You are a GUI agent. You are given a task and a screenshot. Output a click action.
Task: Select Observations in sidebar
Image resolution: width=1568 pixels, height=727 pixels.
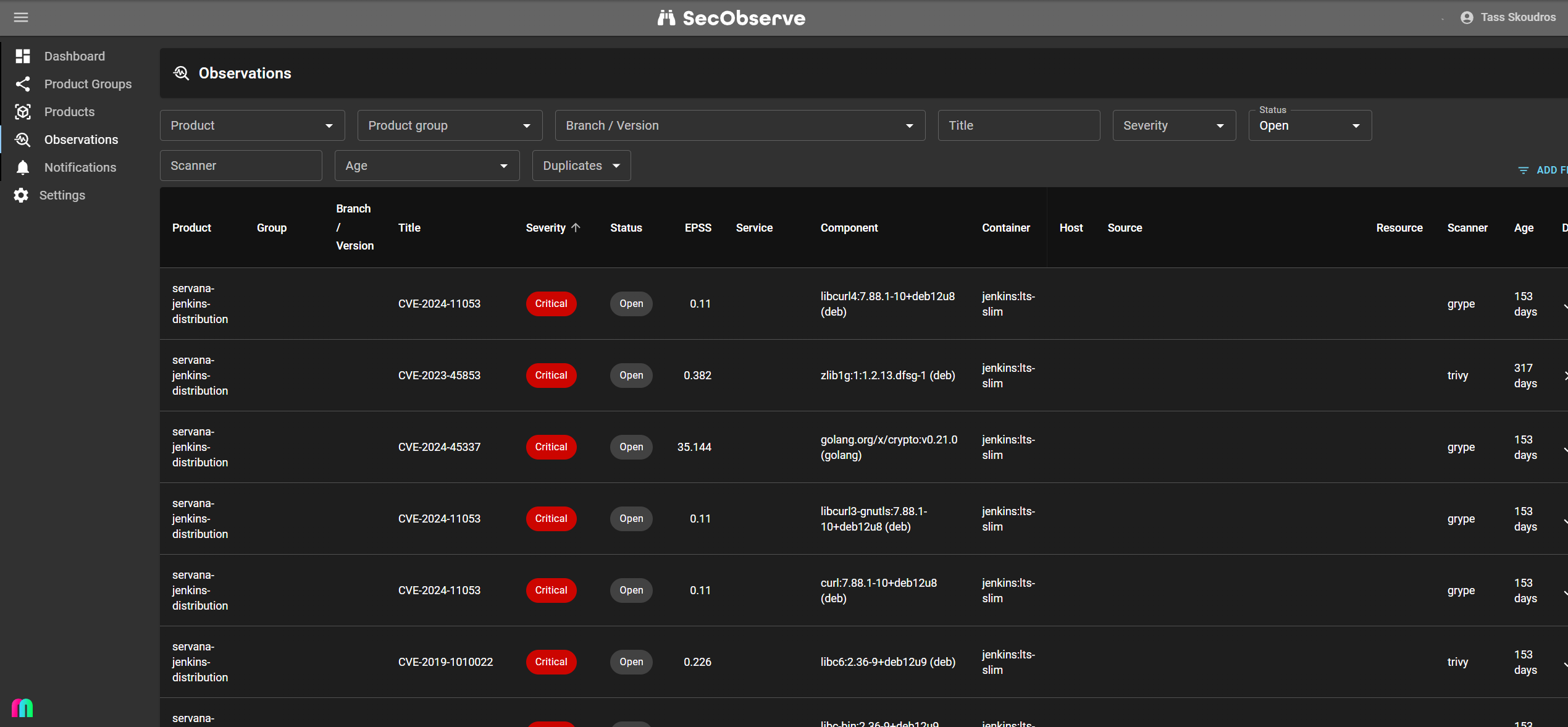tap(80, 140)
